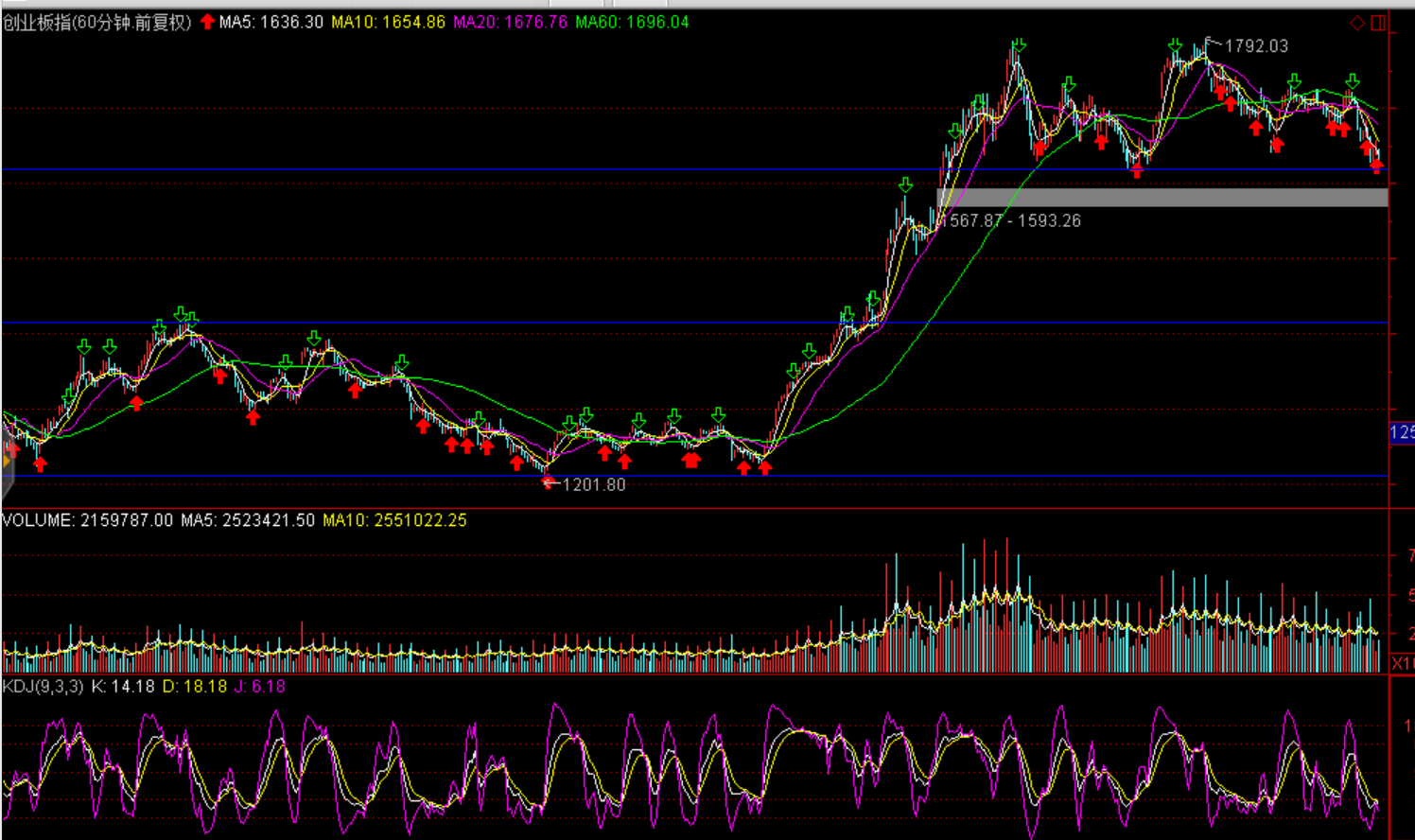The height and width of the screenshot is (840, 1415).
Task: Click the magenta MA20 indicator label
Action: 510,22
